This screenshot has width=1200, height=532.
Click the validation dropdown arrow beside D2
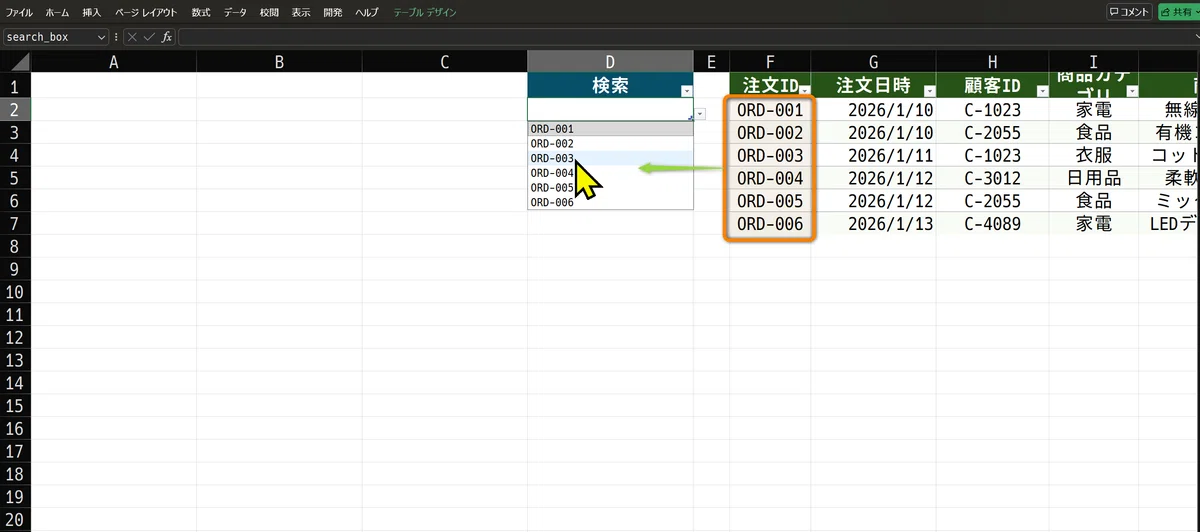coord(699,113)
